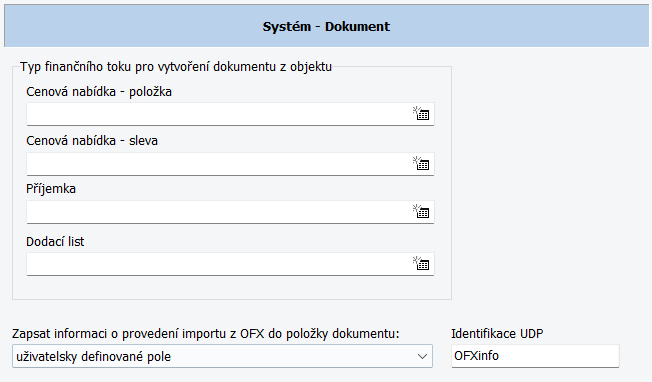Click the 'Cenová nabídka - sleva' label
652x382 pixels.
point(92,140)
